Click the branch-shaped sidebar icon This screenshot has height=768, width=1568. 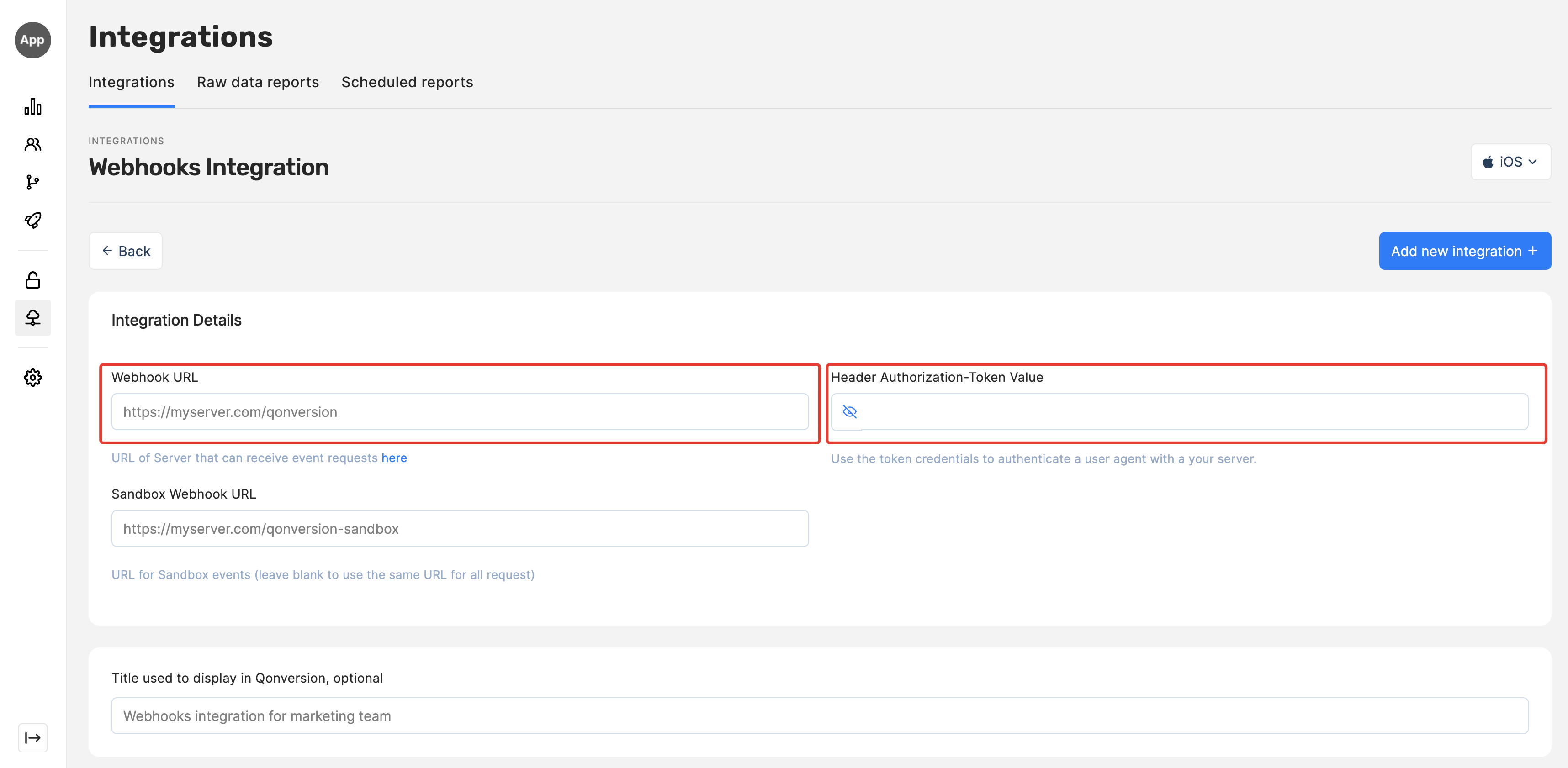pos(33,182)
